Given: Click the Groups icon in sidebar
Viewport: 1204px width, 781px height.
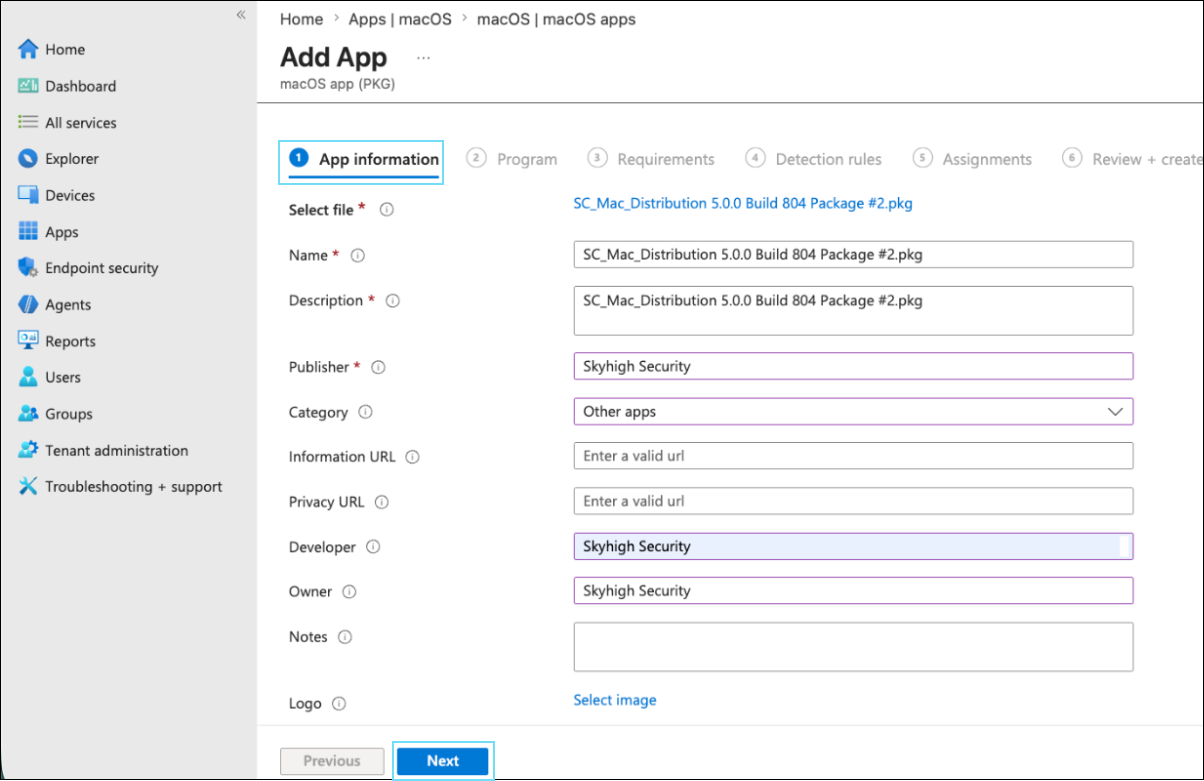Looking at the screenshot, I should pyautogui.click(x=28, y=413).
